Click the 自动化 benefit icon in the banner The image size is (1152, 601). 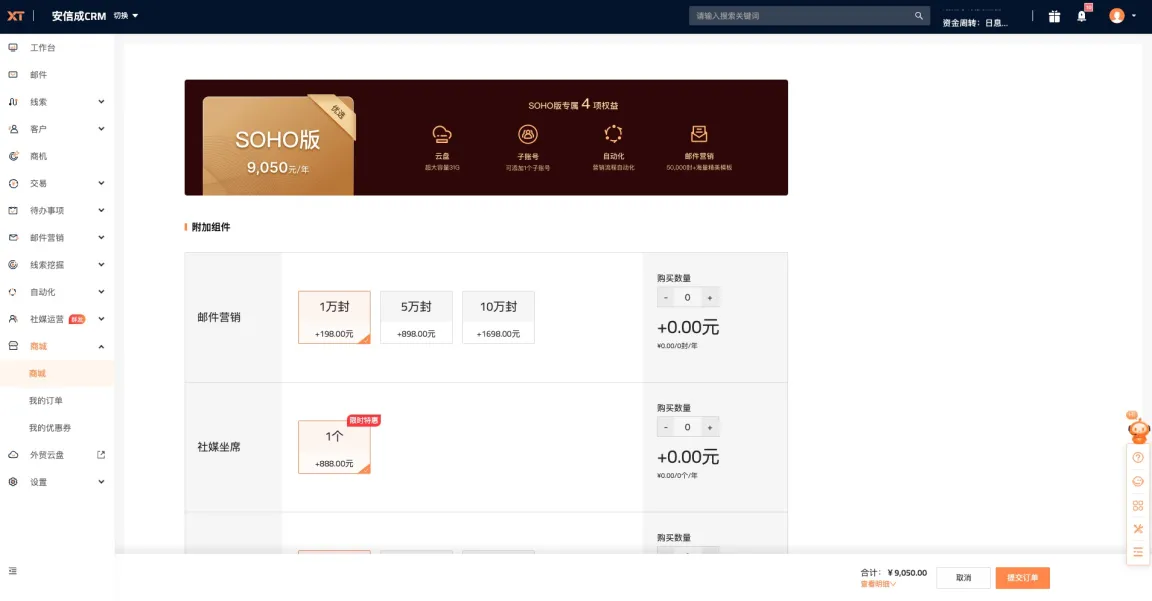[x=613, y=134]
